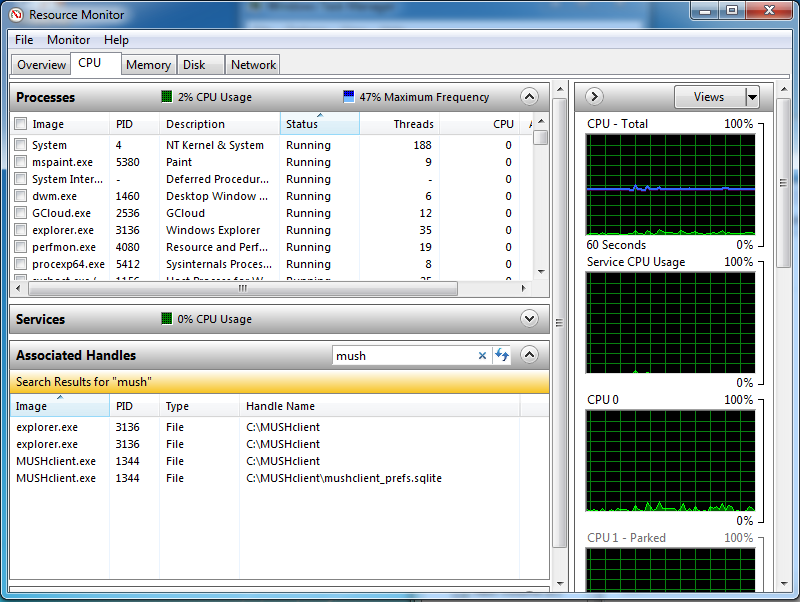Switch to the Memory tab
The width and height of the screenshot is (800, 602).
click(148, 65)
